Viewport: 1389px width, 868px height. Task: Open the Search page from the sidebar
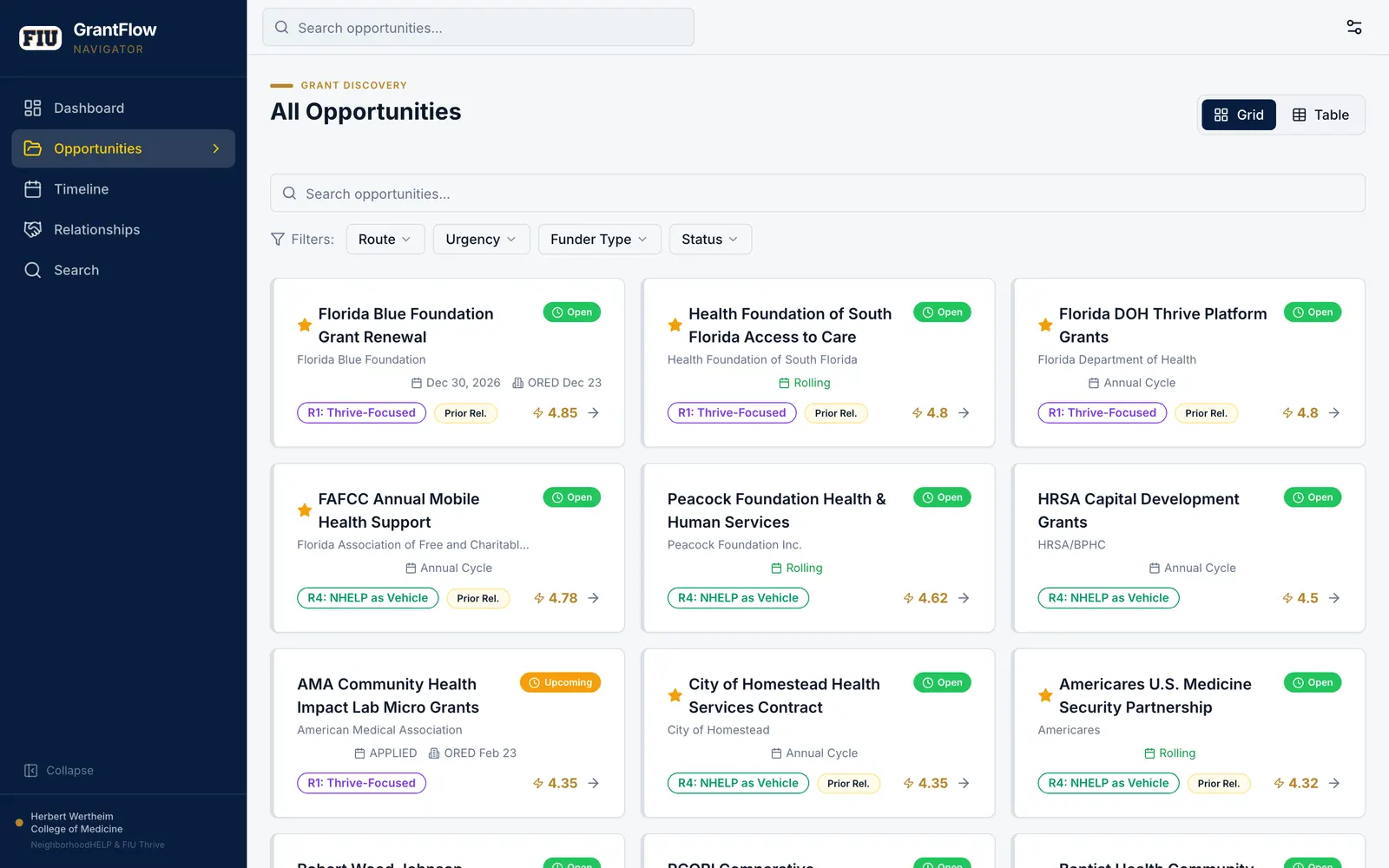click(123, 270)
